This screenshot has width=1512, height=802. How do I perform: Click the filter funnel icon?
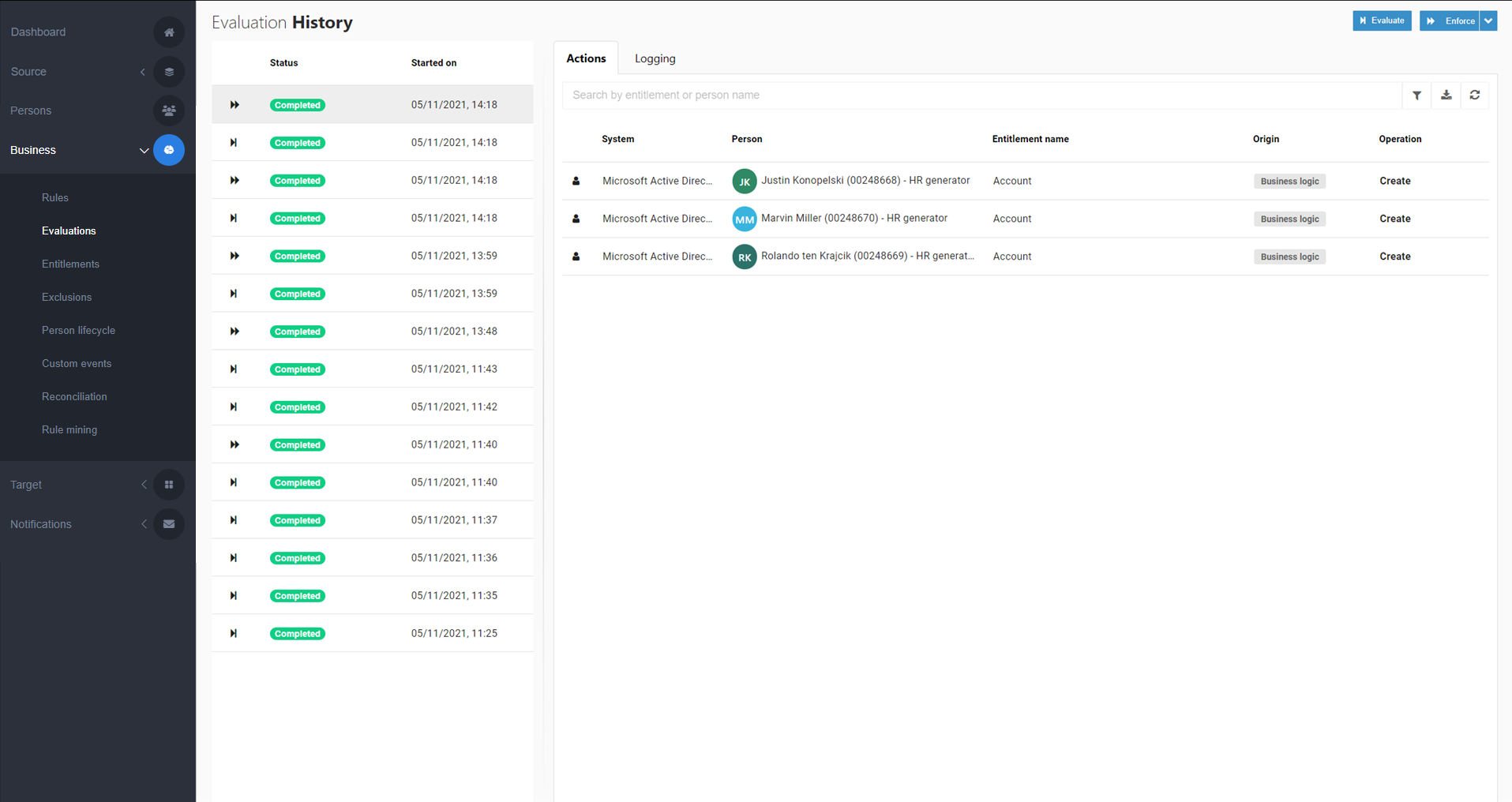tap(1416, 96)
